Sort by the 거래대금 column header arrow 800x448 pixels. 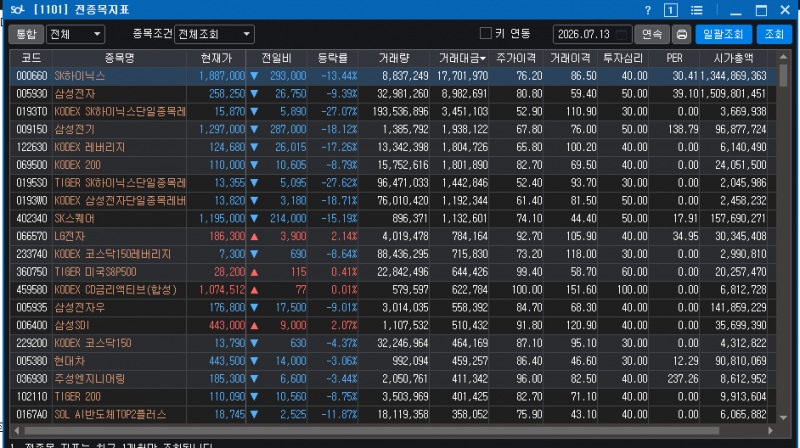click(483, 59)
